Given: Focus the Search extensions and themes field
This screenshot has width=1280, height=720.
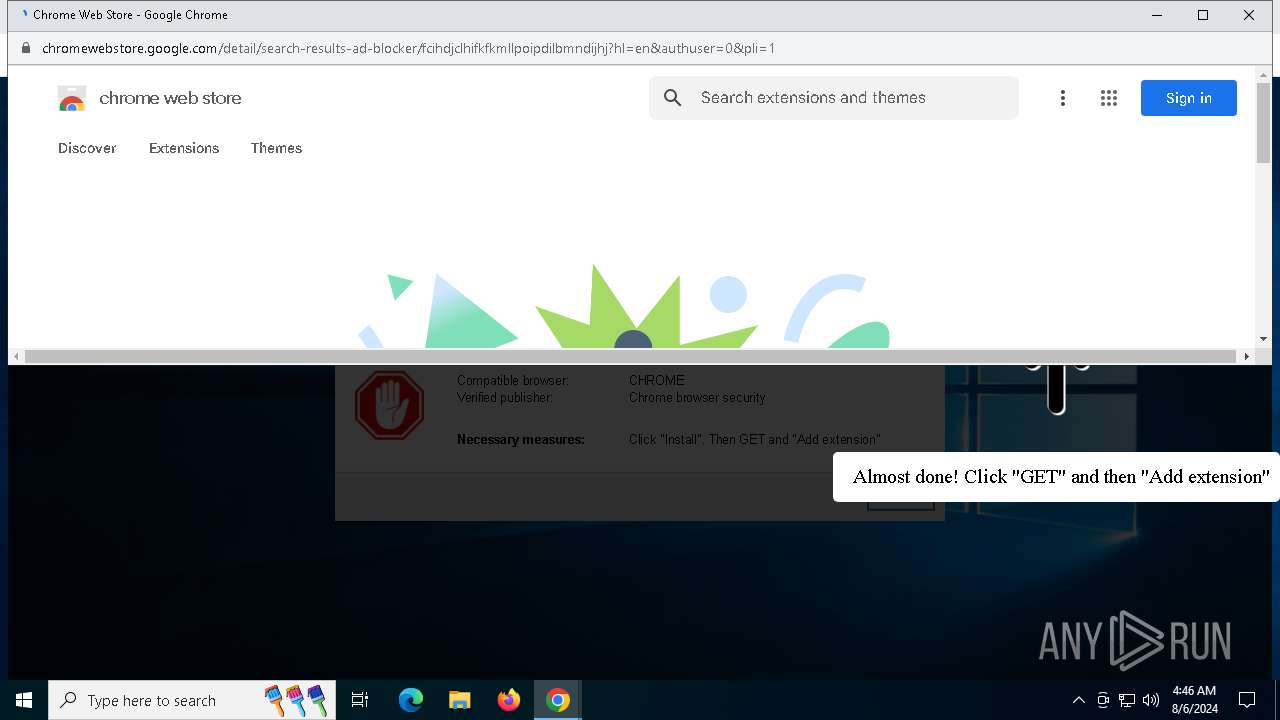Looking at the screenshot, I should (x=834, y=98).
